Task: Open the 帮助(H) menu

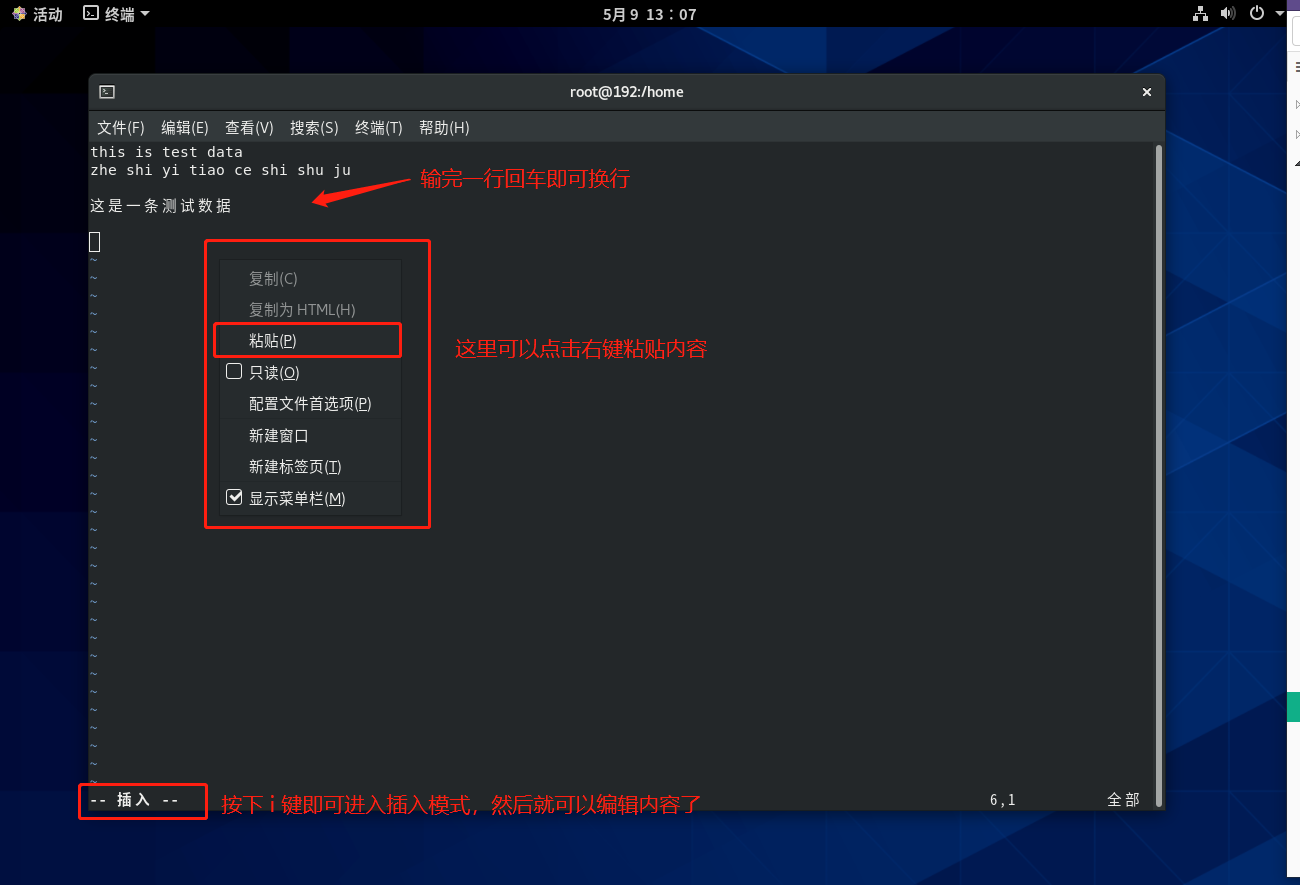Action: click(444, 128)
